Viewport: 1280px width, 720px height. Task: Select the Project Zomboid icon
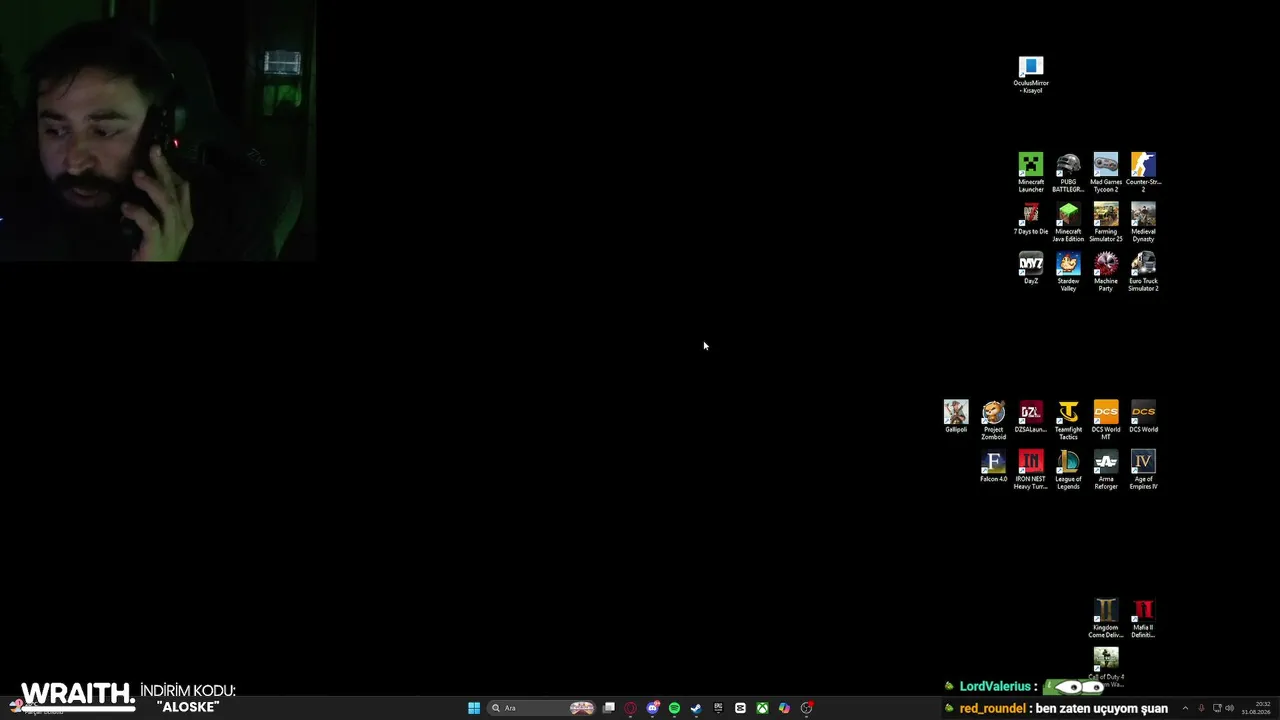993,420
